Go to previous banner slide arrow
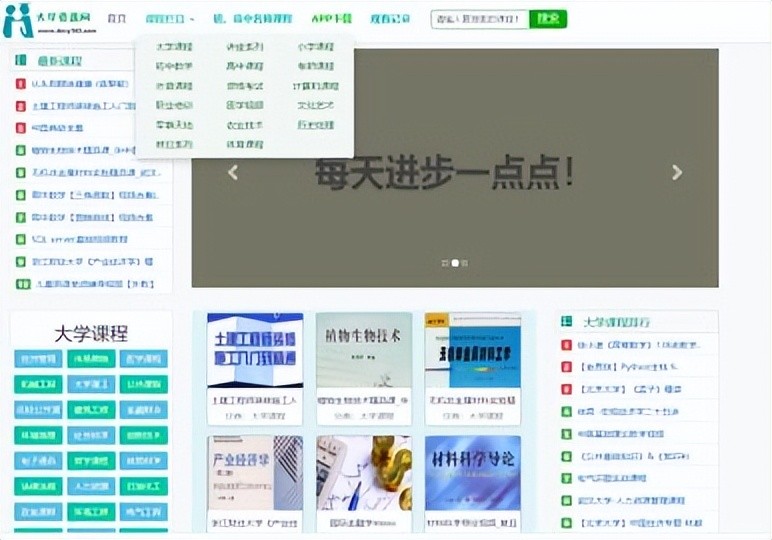Image resolution: width=772 pixels, height=540 pixels. pyautogui.click(x=233, y=172)
